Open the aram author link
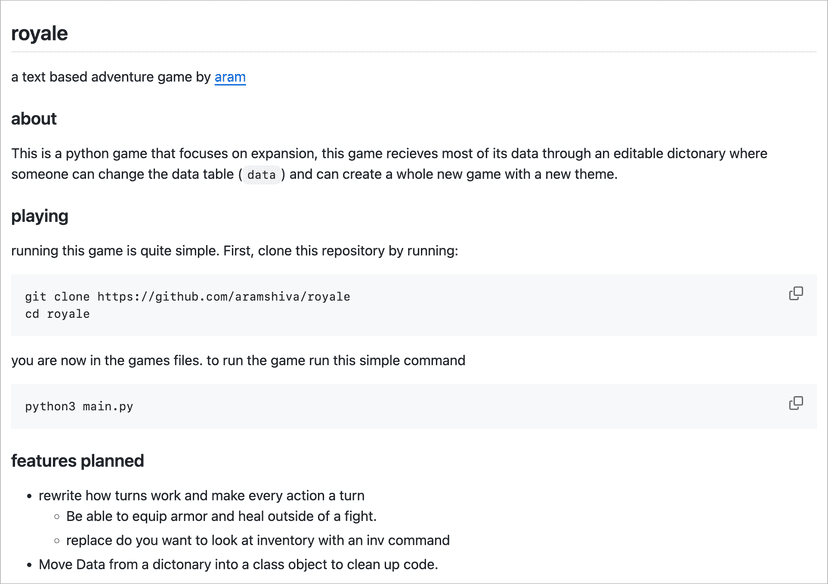Image resolution: width=828 pixels, height=584 pixels. coord(230,77)
